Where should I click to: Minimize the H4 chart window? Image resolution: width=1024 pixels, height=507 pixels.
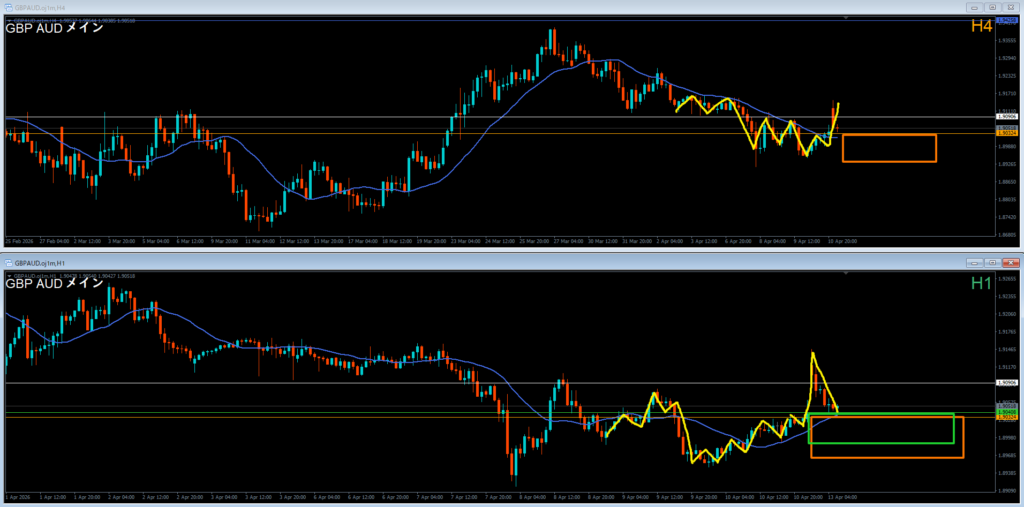click(x=975, y=6)
